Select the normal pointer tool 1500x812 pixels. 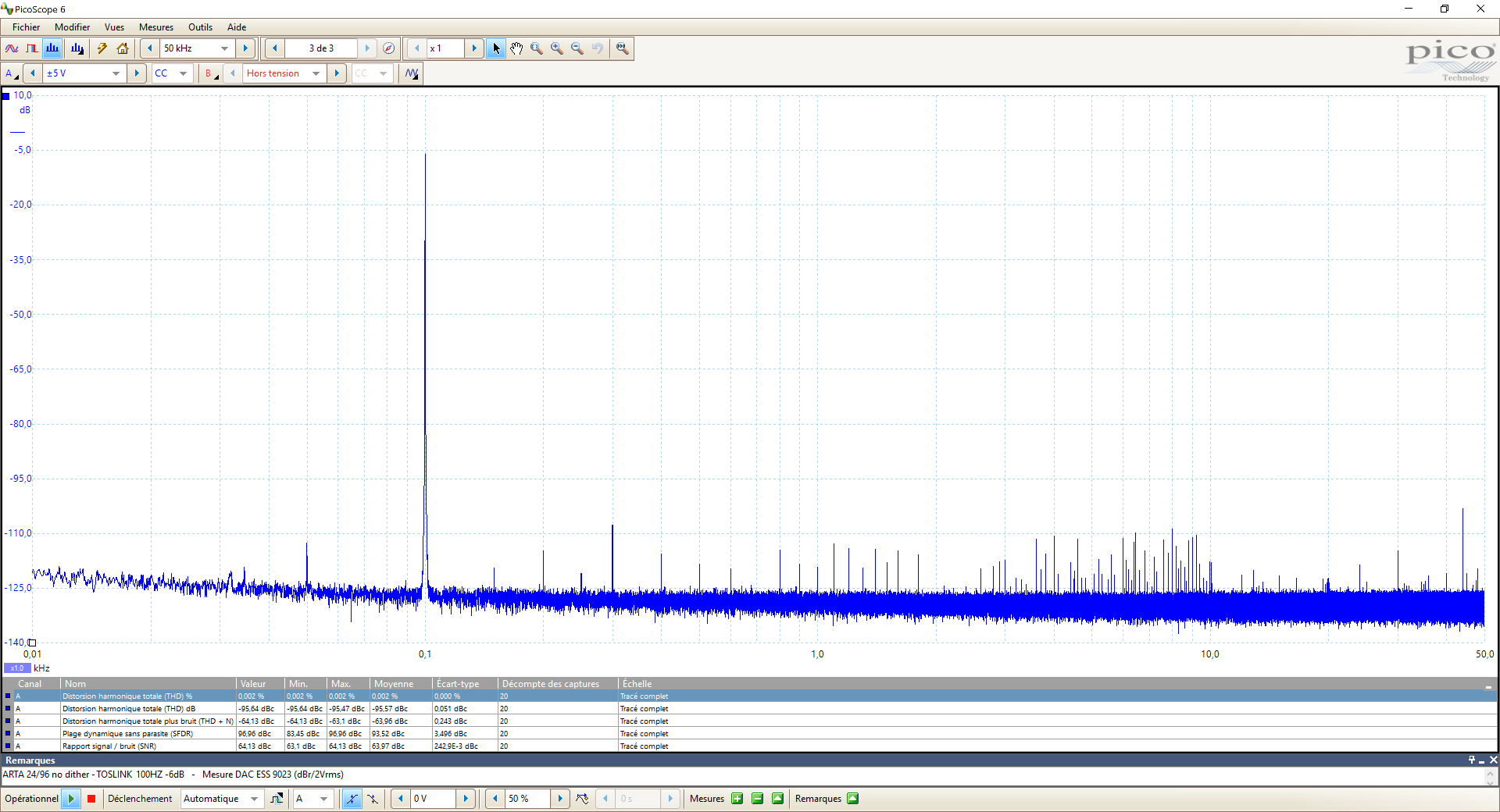click(496, 48)
